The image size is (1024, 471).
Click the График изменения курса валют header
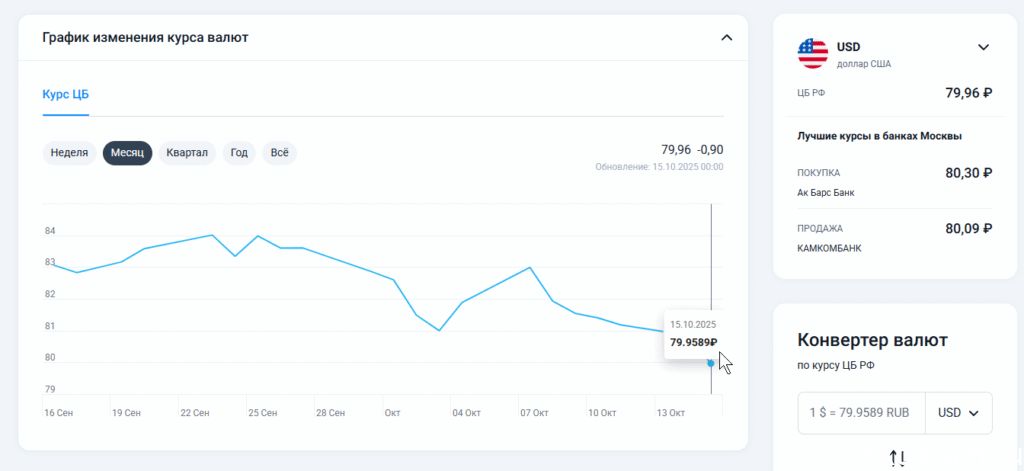tap(145, 37)
